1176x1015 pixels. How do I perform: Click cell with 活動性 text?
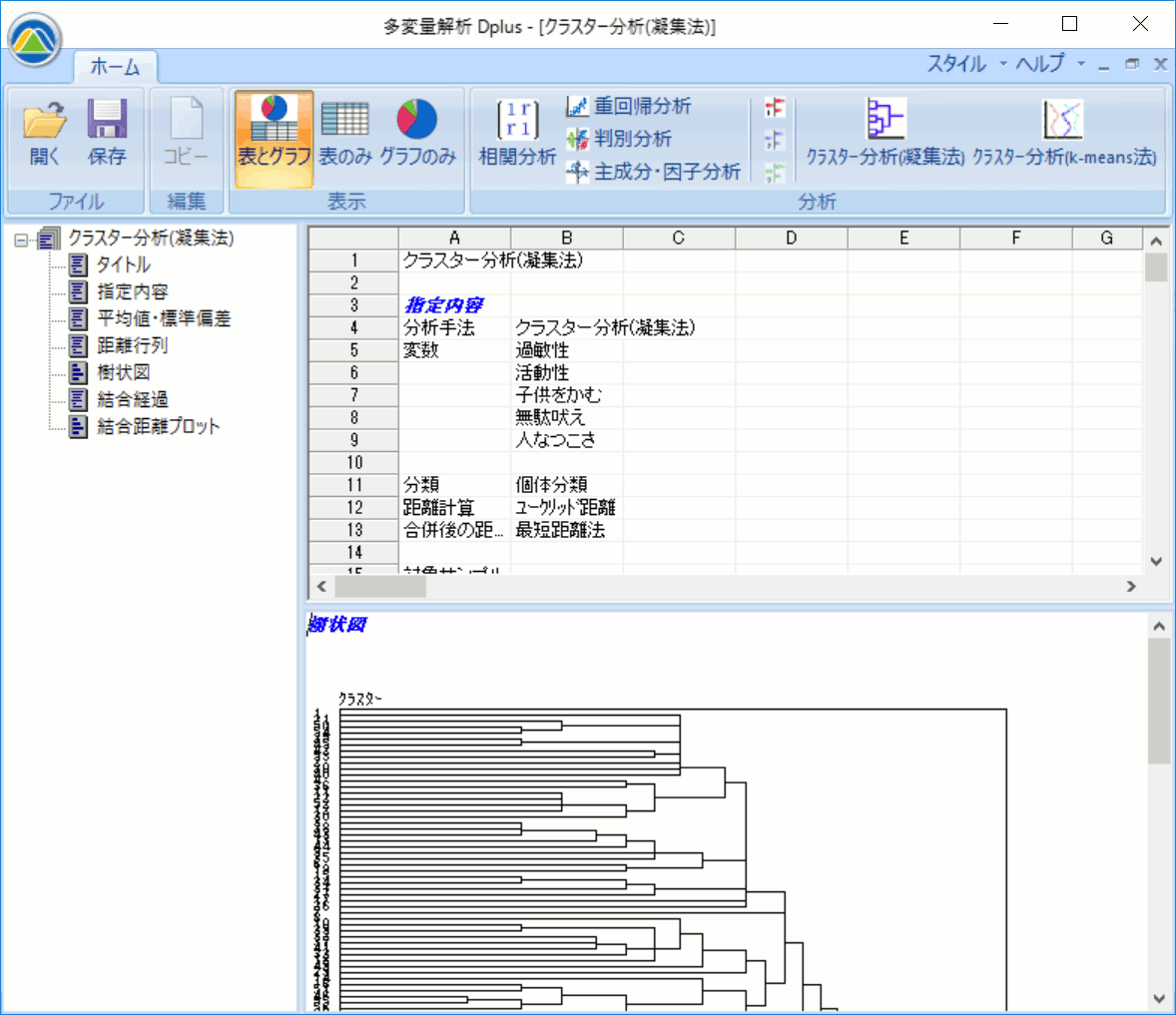[567, 372]
